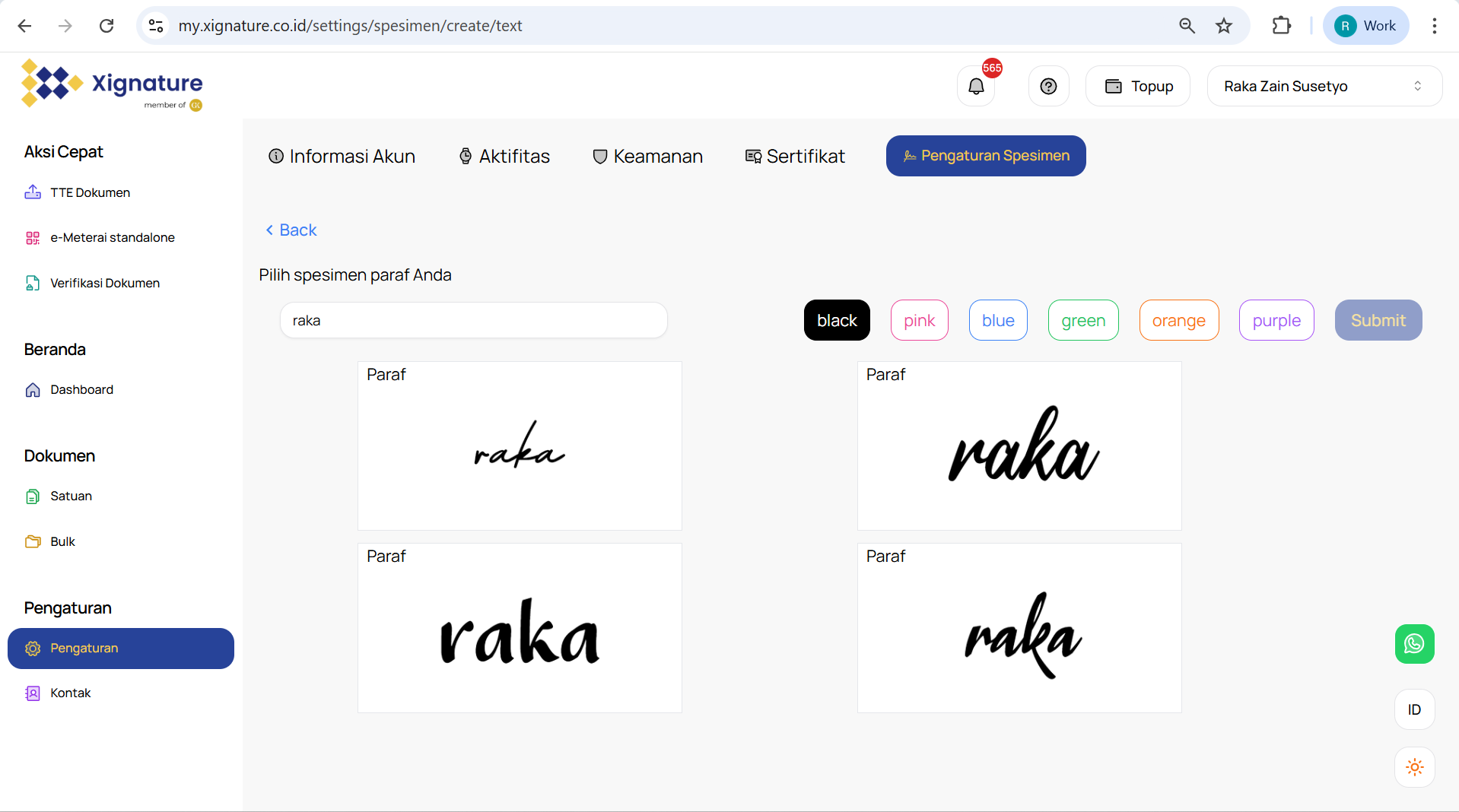Go back using Back link

(x=291, y=230)
